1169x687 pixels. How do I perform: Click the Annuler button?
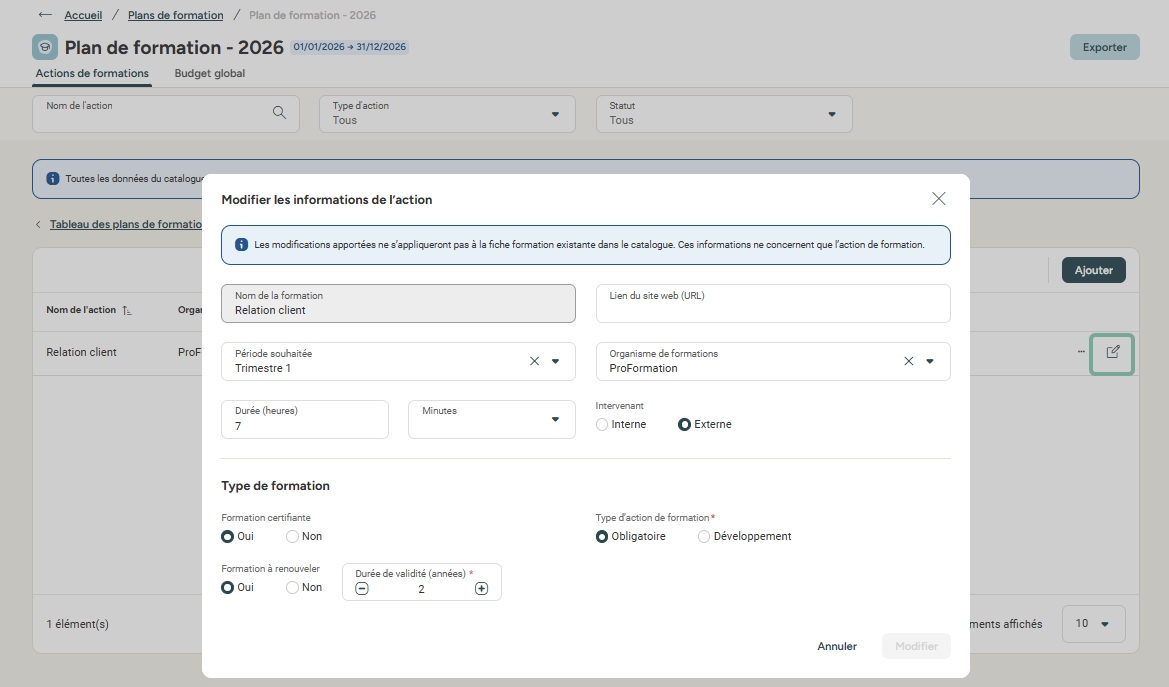point(837,646)
